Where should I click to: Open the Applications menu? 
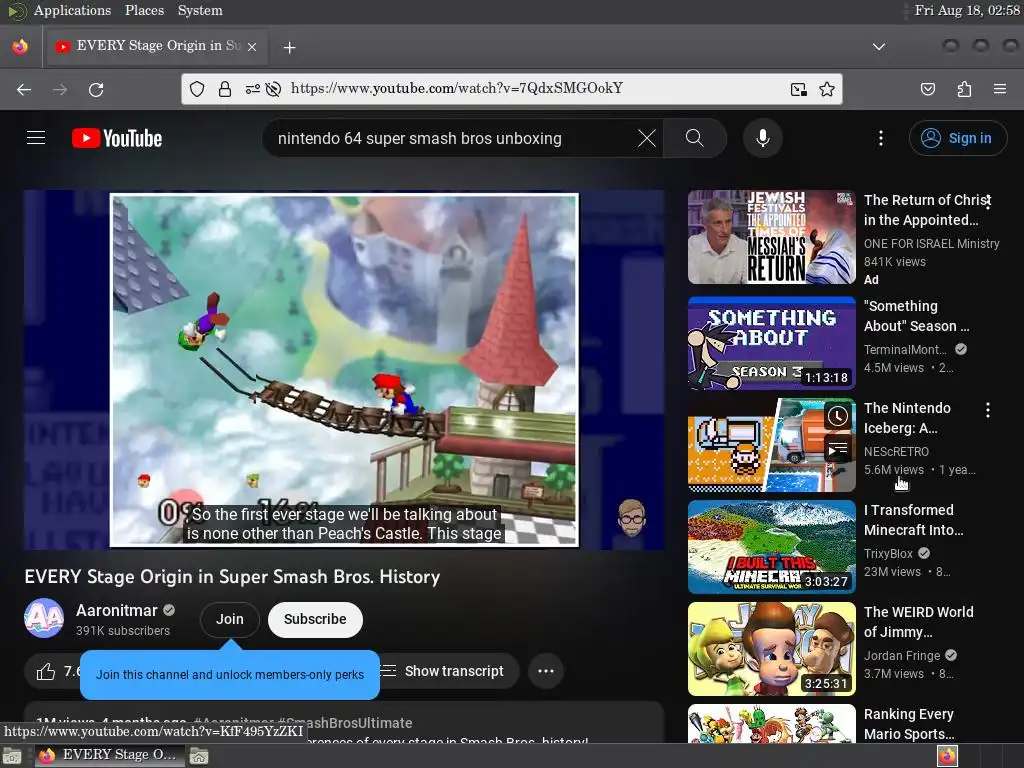coord(72,10)
